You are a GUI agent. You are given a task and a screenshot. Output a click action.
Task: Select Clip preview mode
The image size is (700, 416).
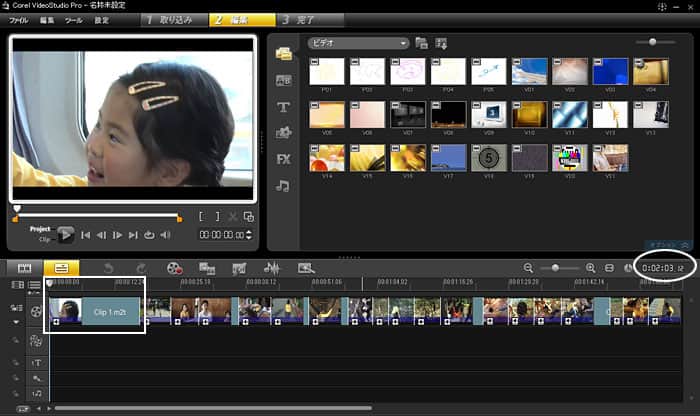coord(44,240)
